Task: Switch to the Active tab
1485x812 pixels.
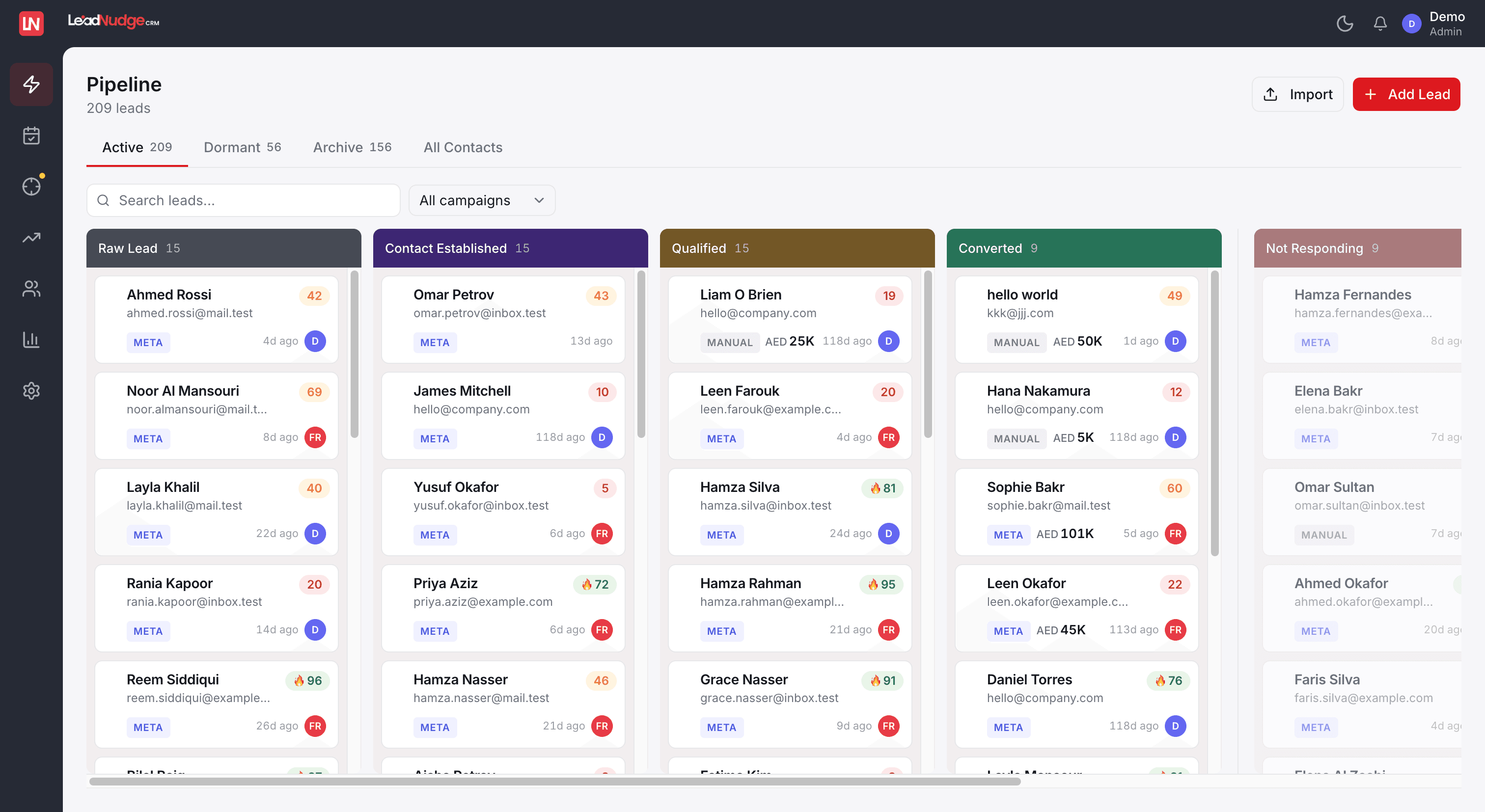Action: tap(137, 148)
